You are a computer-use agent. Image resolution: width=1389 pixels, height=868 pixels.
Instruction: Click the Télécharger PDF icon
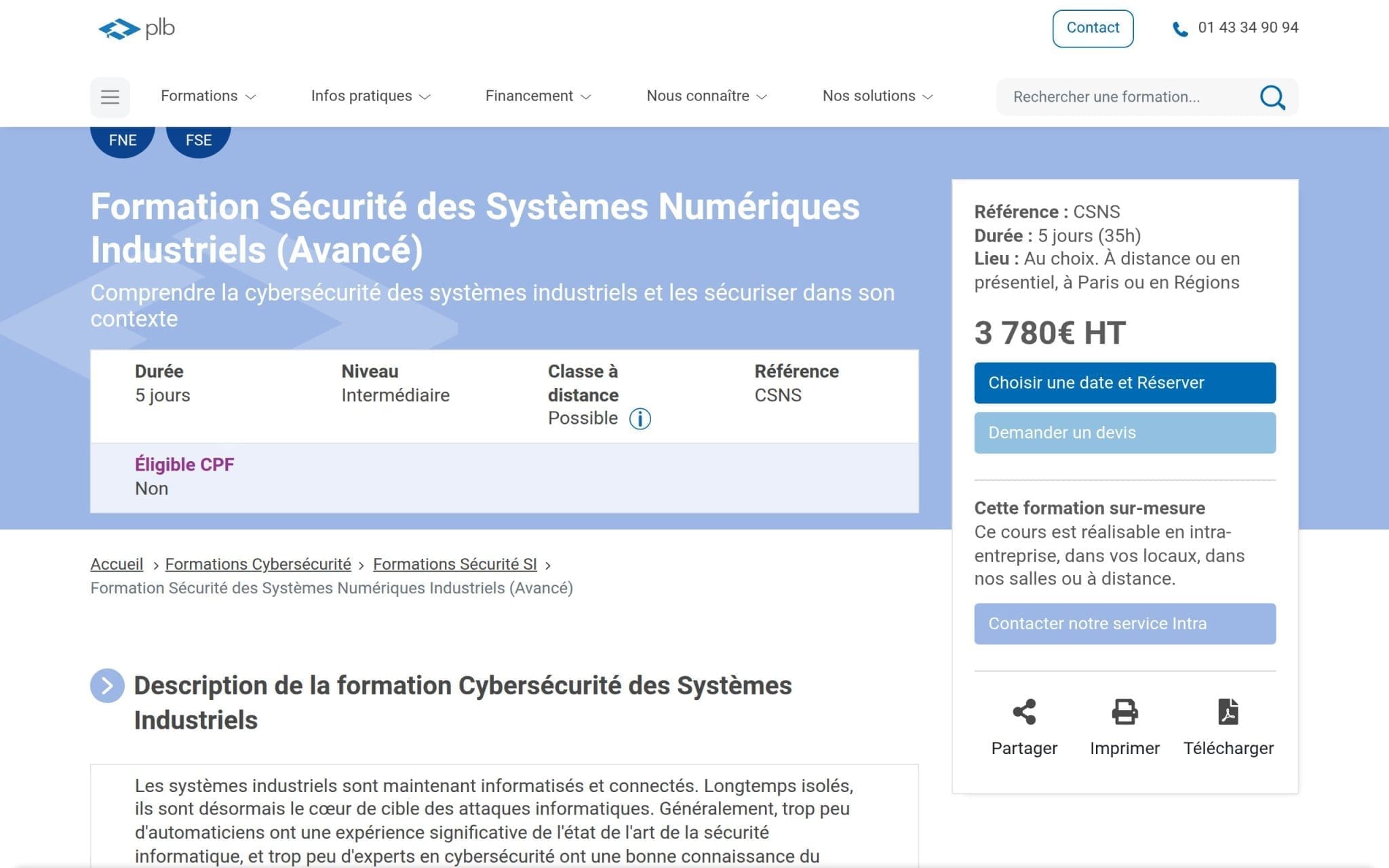click(1228, 712)
